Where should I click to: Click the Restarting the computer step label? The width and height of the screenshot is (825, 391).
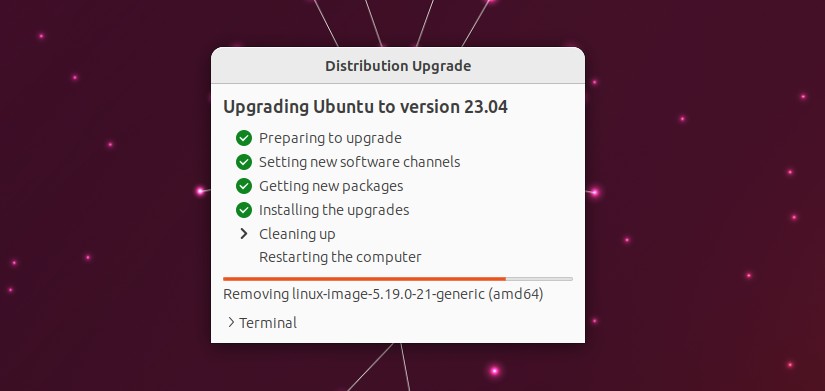point(340,257)
